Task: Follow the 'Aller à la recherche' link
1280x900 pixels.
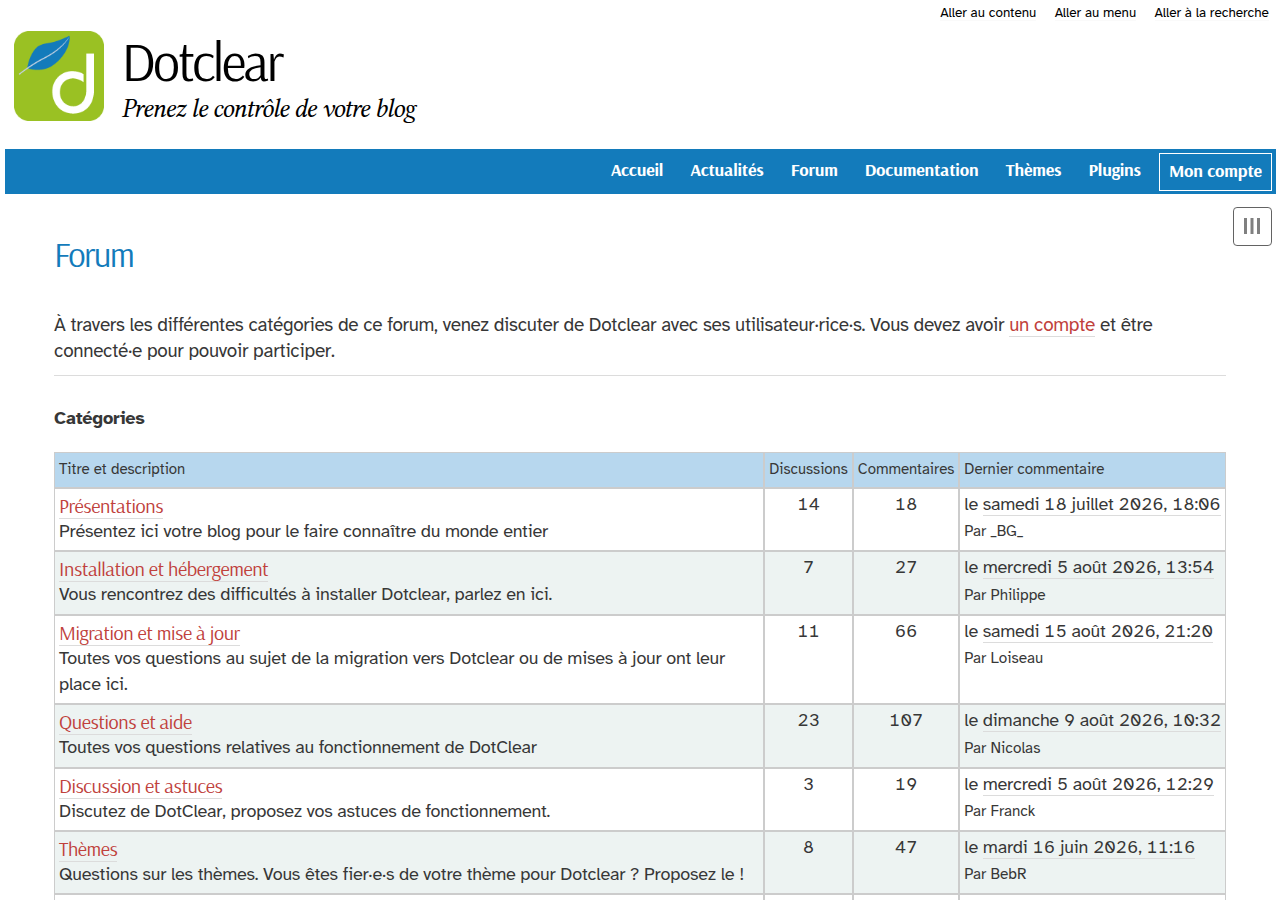Action: [1211, 13]
